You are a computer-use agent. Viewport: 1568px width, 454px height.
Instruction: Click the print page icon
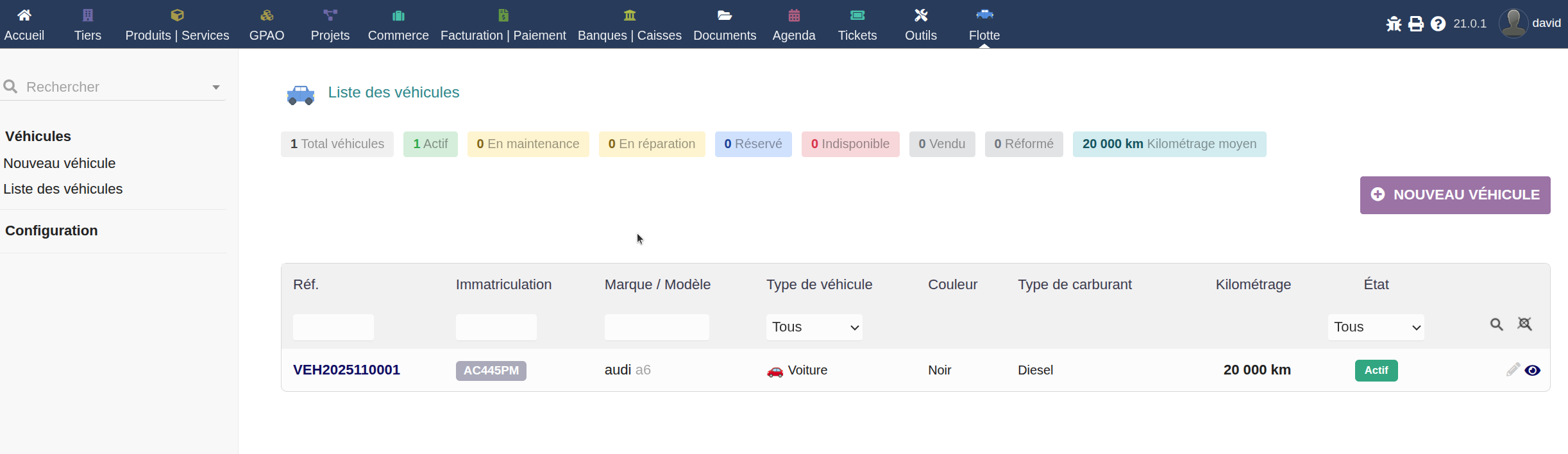tap(1416, 24)
